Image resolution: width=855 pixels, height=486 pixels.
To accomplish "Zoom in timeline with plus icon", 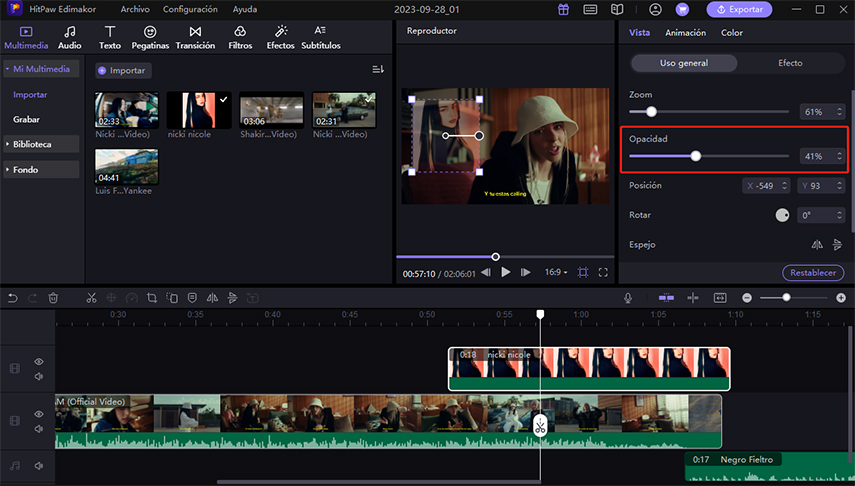I will 841,298.
